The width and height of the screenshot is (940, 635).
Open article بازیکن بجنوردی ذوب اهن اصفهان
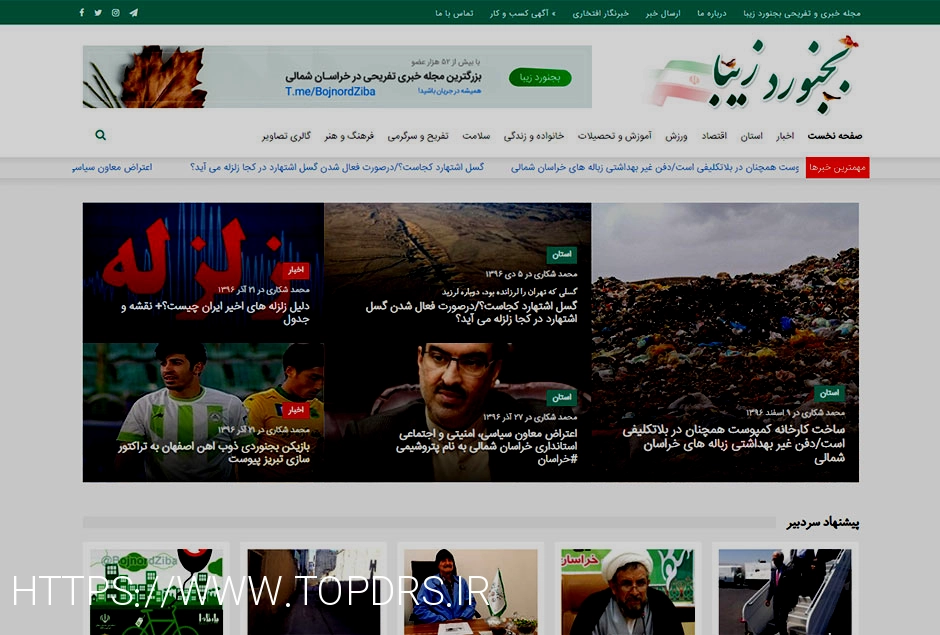[x=214, y=453]
